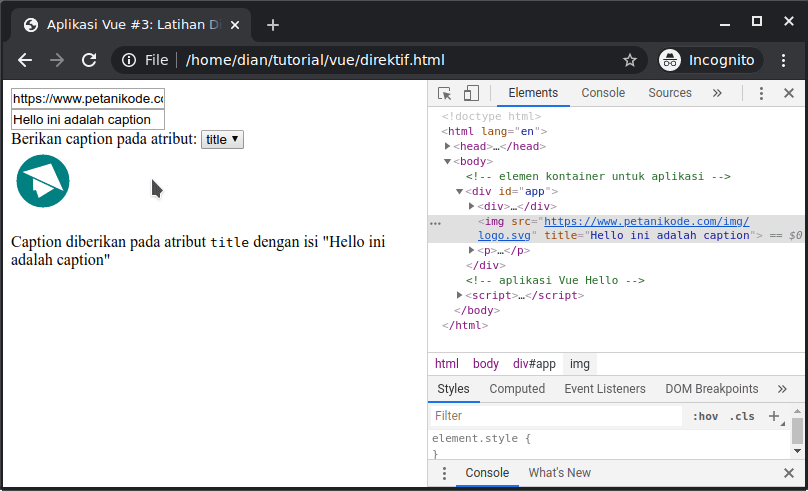Click the inspect element picker icon
Viewport: 808px width, 491px height.
(x=445, y=93)
